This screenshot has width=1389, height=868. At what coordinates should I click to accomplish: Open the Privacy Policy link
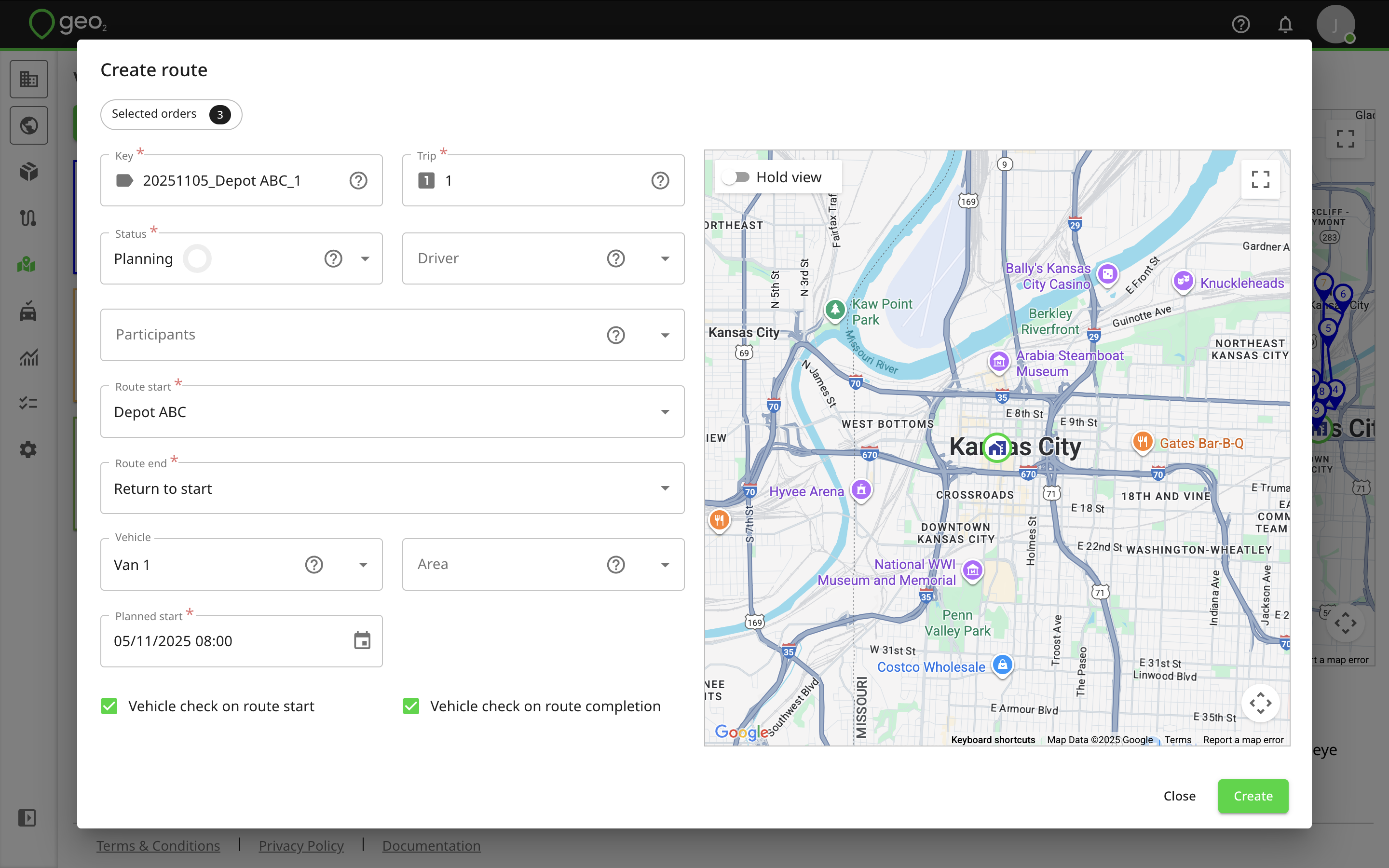coord(301,846)
